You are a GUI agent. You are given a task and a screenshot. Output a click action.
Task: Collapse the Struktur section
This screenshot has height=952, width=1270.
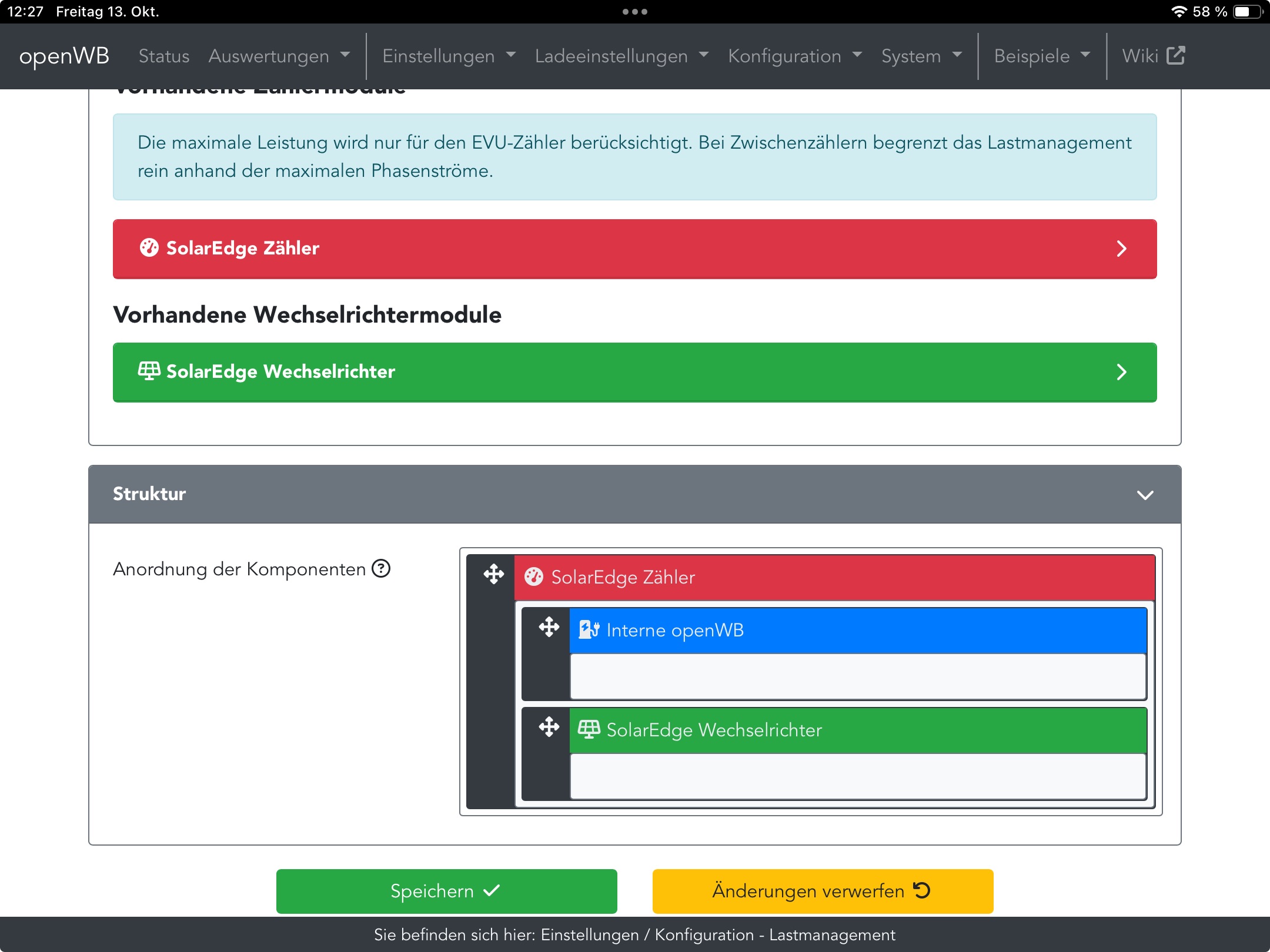[1144, 495]
